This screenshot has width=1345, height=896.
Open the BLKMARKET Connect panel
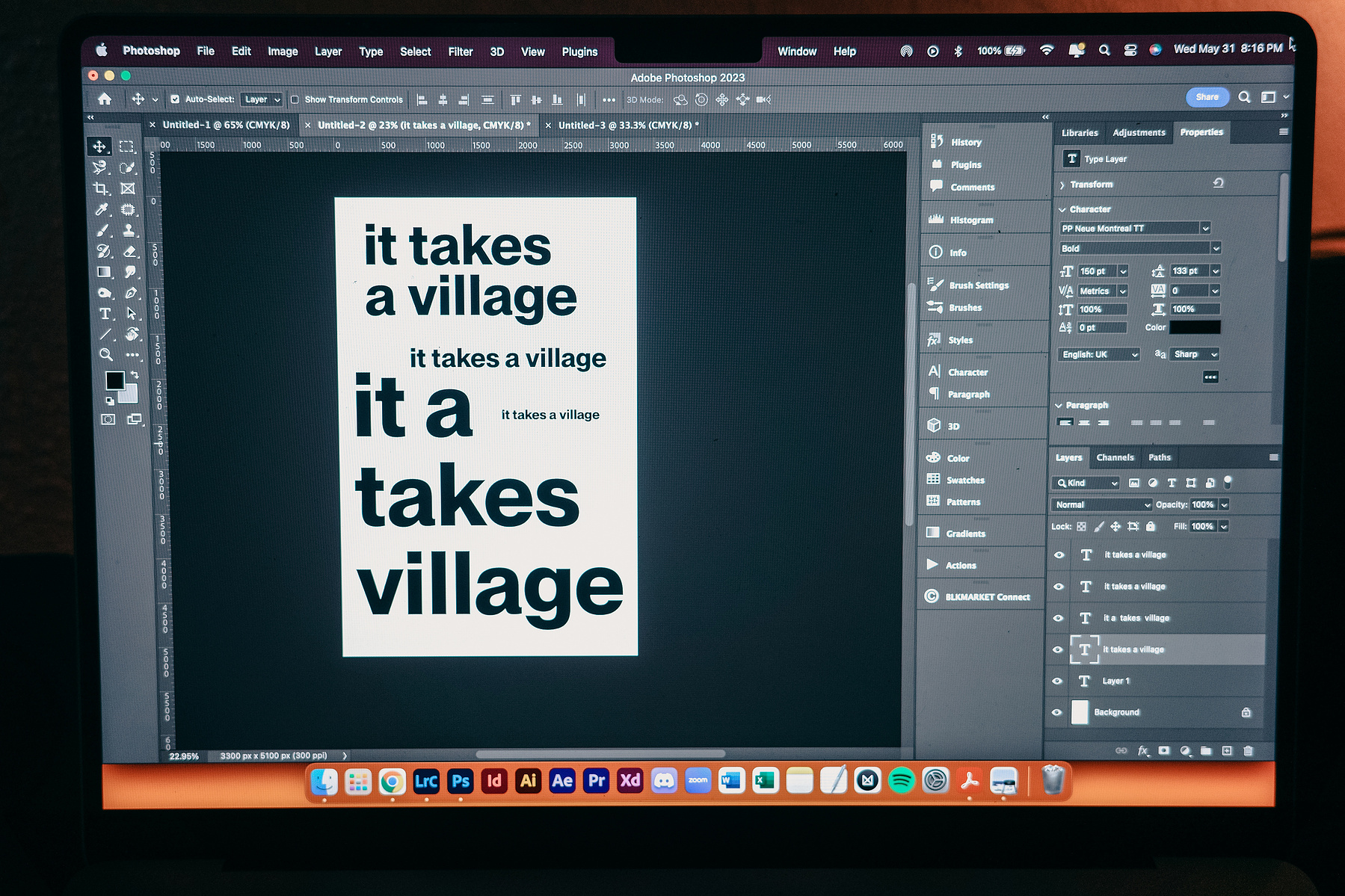coord(978,596)
